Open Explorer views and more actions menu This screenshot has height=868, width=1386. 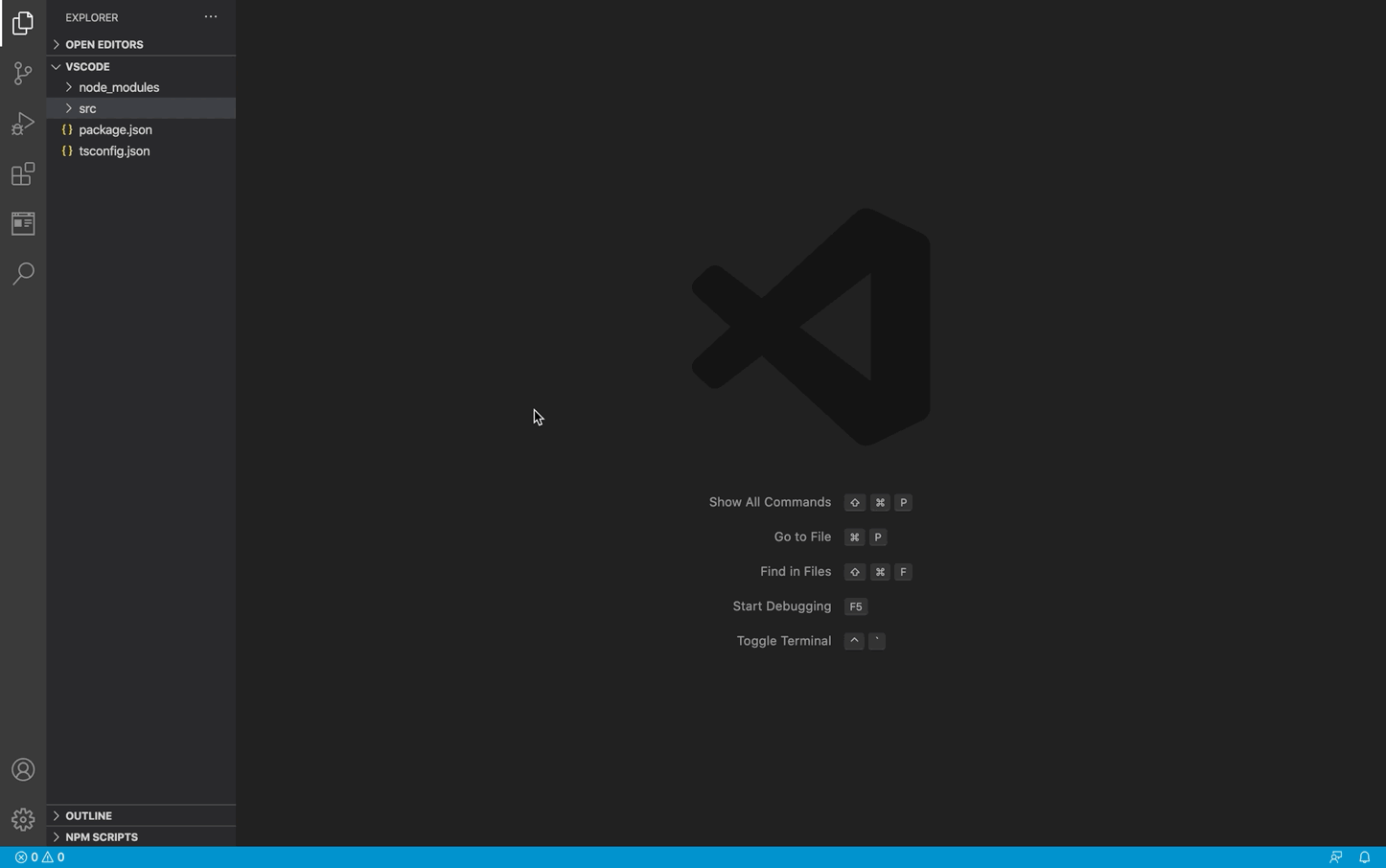(x=211, y=17)
